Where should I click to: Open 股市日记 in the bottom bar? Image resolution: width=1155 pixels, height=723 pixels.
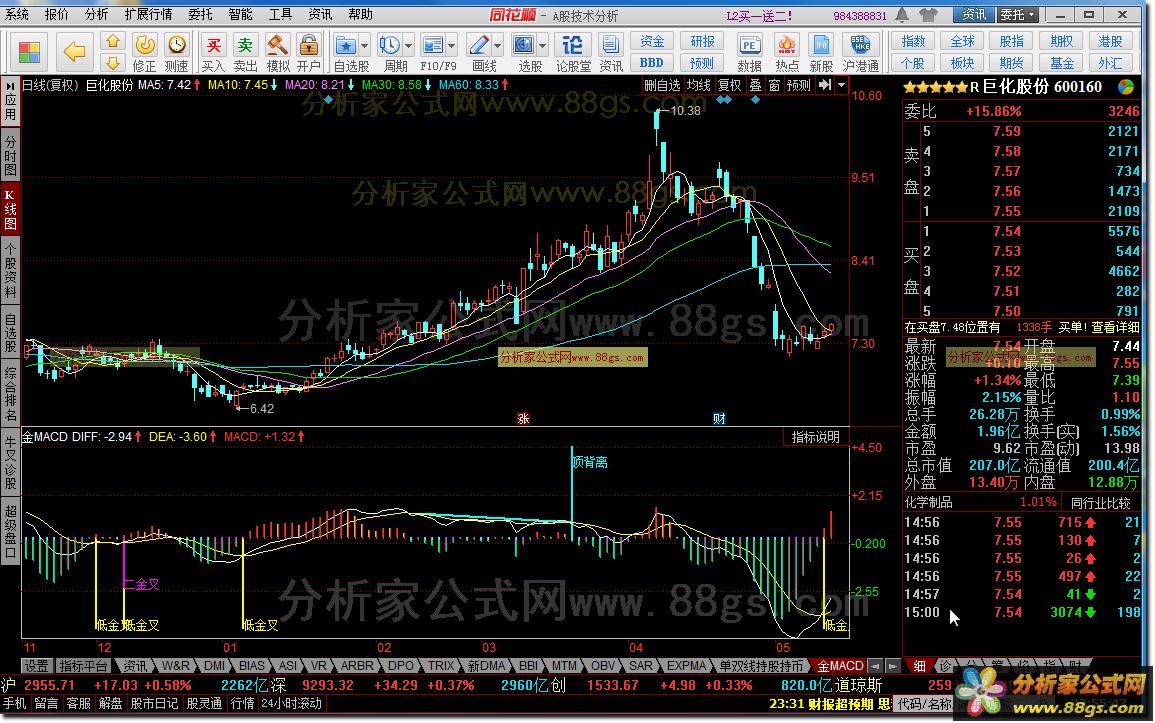pos(154,703)
